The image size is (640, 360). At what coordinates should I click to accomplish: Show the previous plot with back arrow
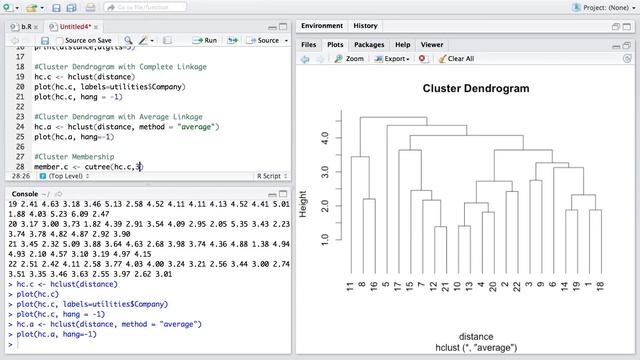305,59
